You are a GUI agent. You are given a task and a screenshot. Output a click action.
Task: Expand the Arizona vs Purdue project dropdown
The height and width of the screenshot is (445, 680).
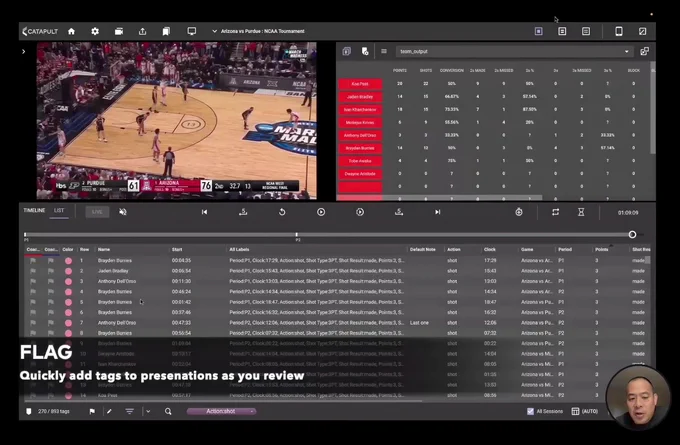(214, 31)
